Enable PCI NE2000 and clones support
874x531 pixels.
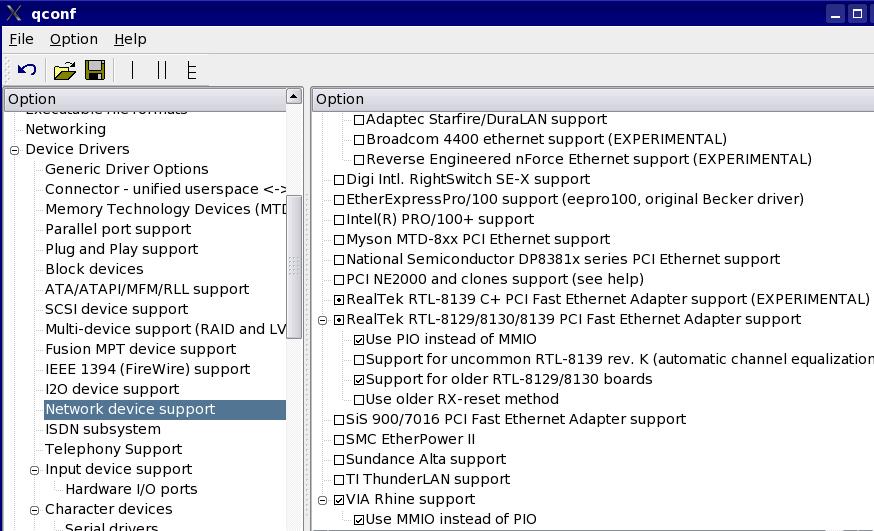339,280
